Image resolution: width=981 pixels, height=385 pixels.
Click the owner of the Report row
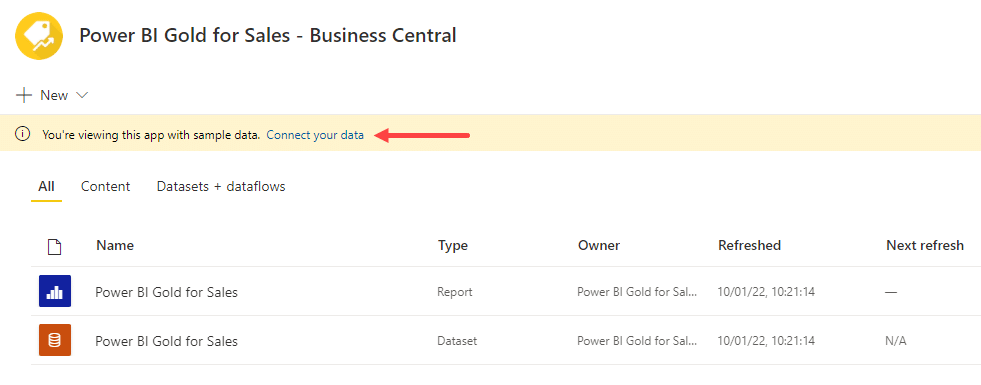click(x=637, y=292)
